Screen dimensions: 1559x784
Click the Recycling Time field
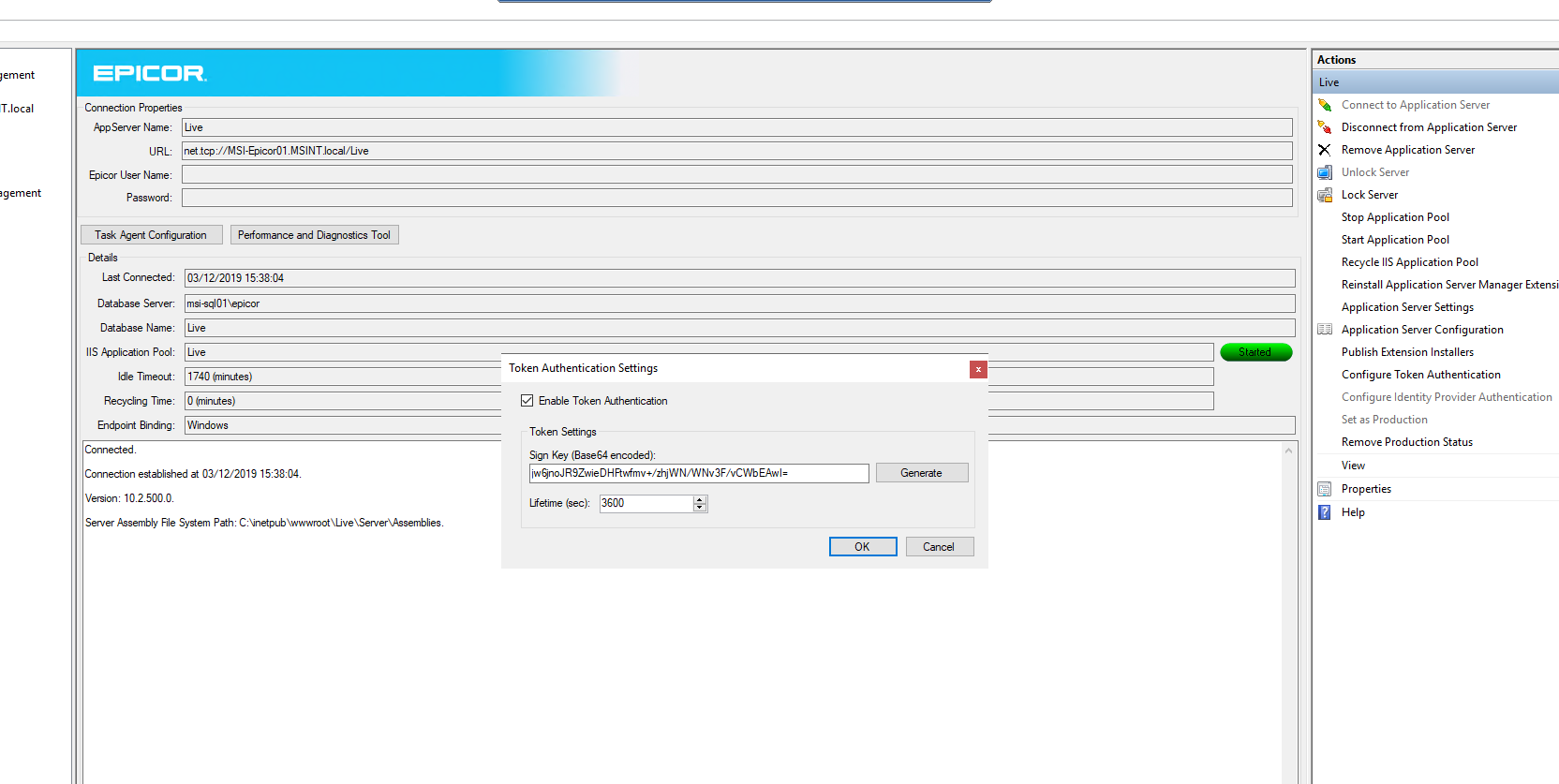coord(343,401)
